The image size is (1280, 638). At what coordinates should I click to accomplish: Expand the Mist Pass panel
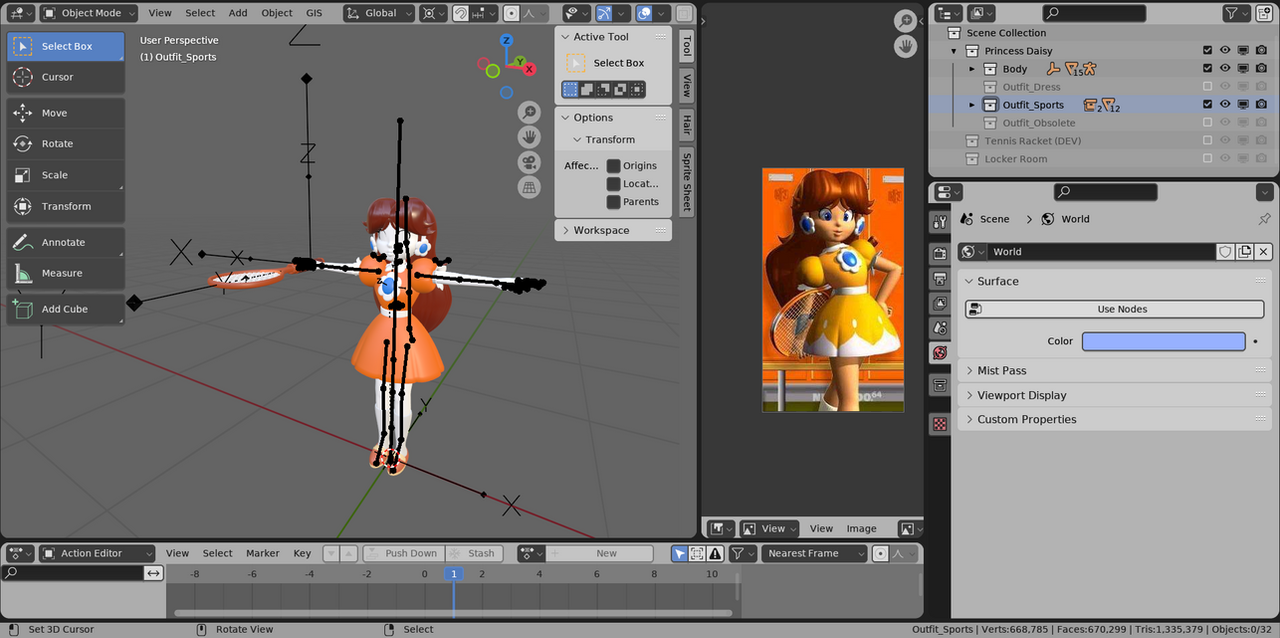point(1115,371)
